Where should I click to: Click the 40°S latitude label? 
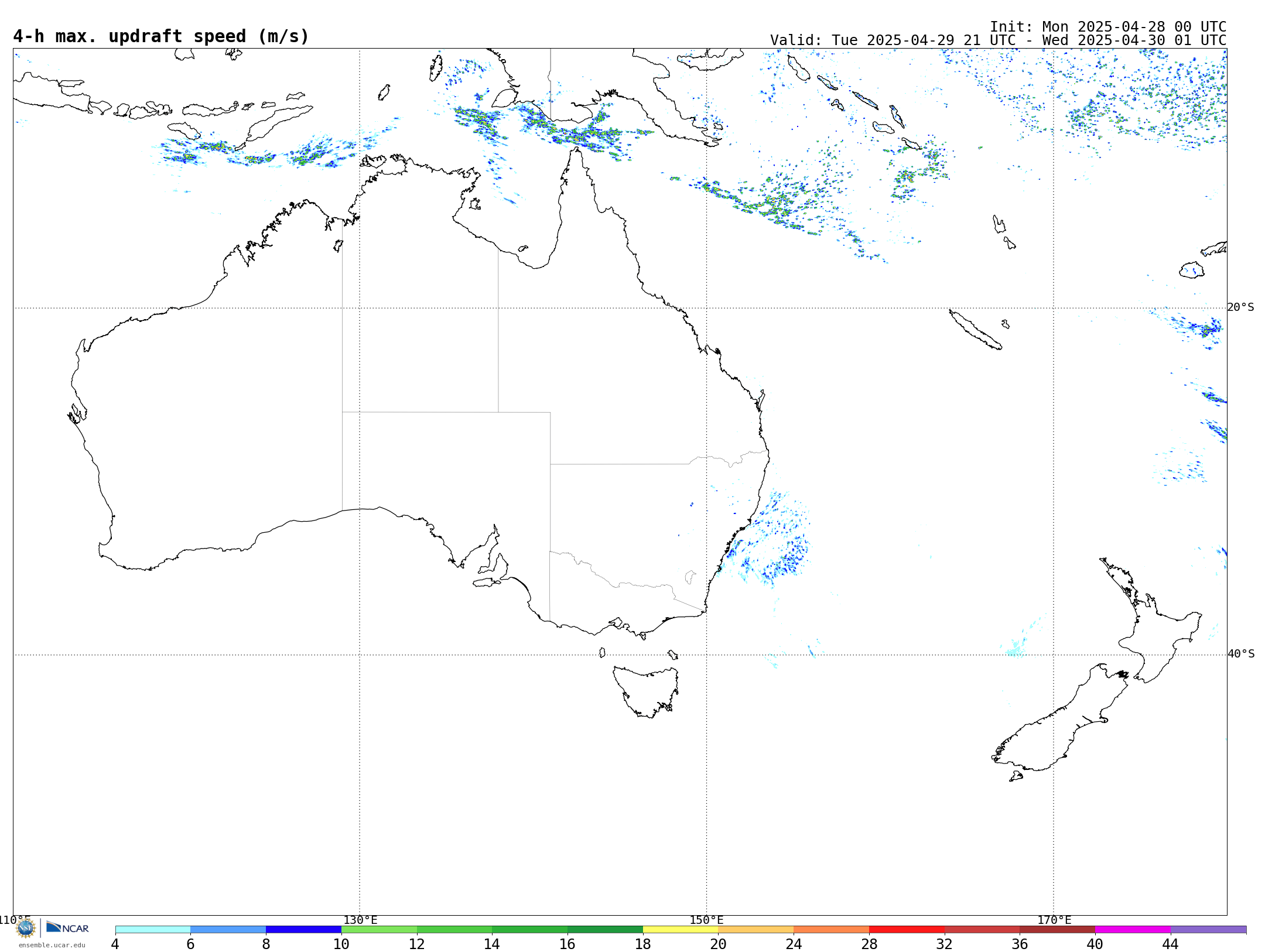tap(1241, 654)
